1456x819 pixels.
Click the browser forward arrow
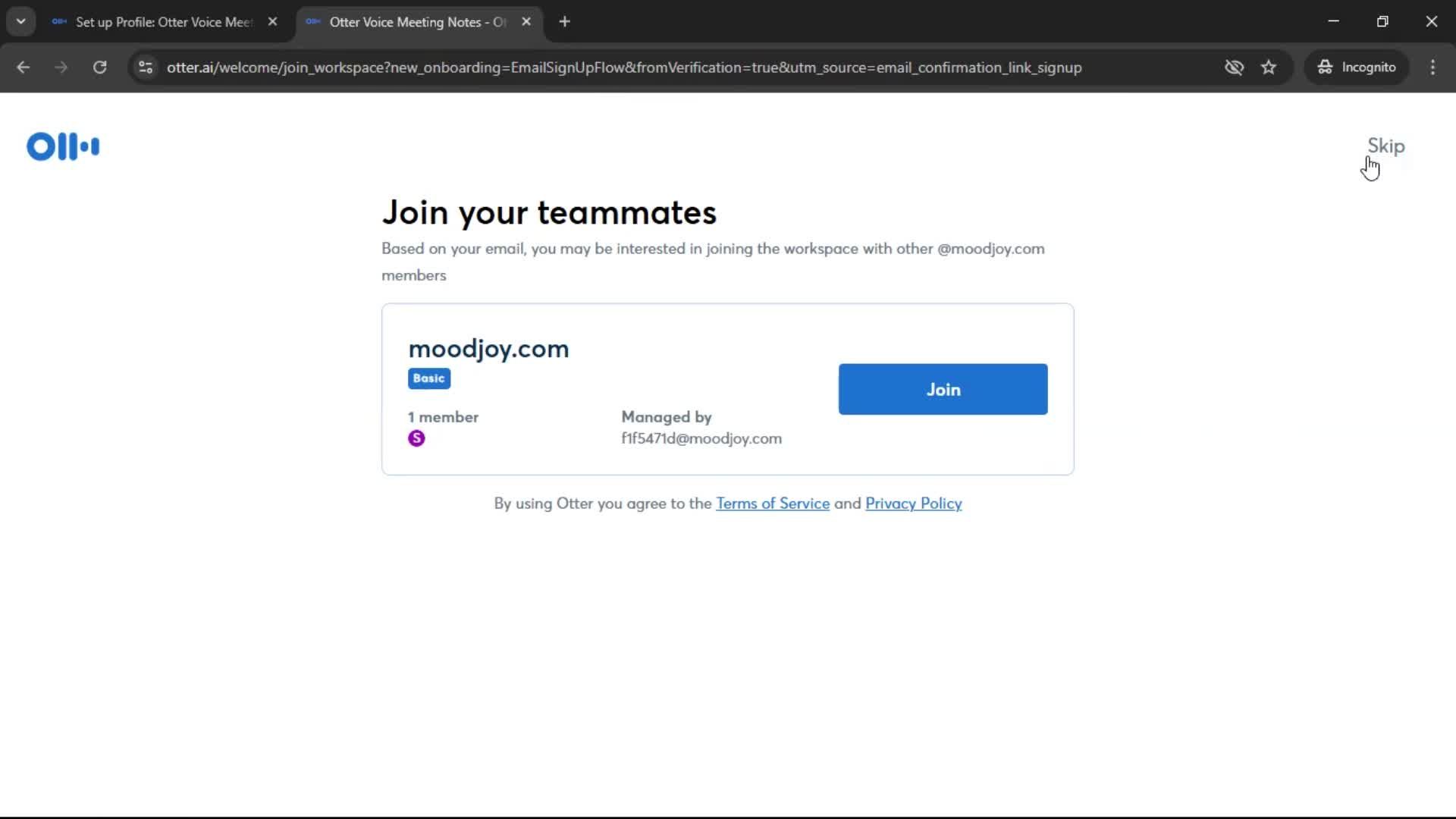[61, 67]
